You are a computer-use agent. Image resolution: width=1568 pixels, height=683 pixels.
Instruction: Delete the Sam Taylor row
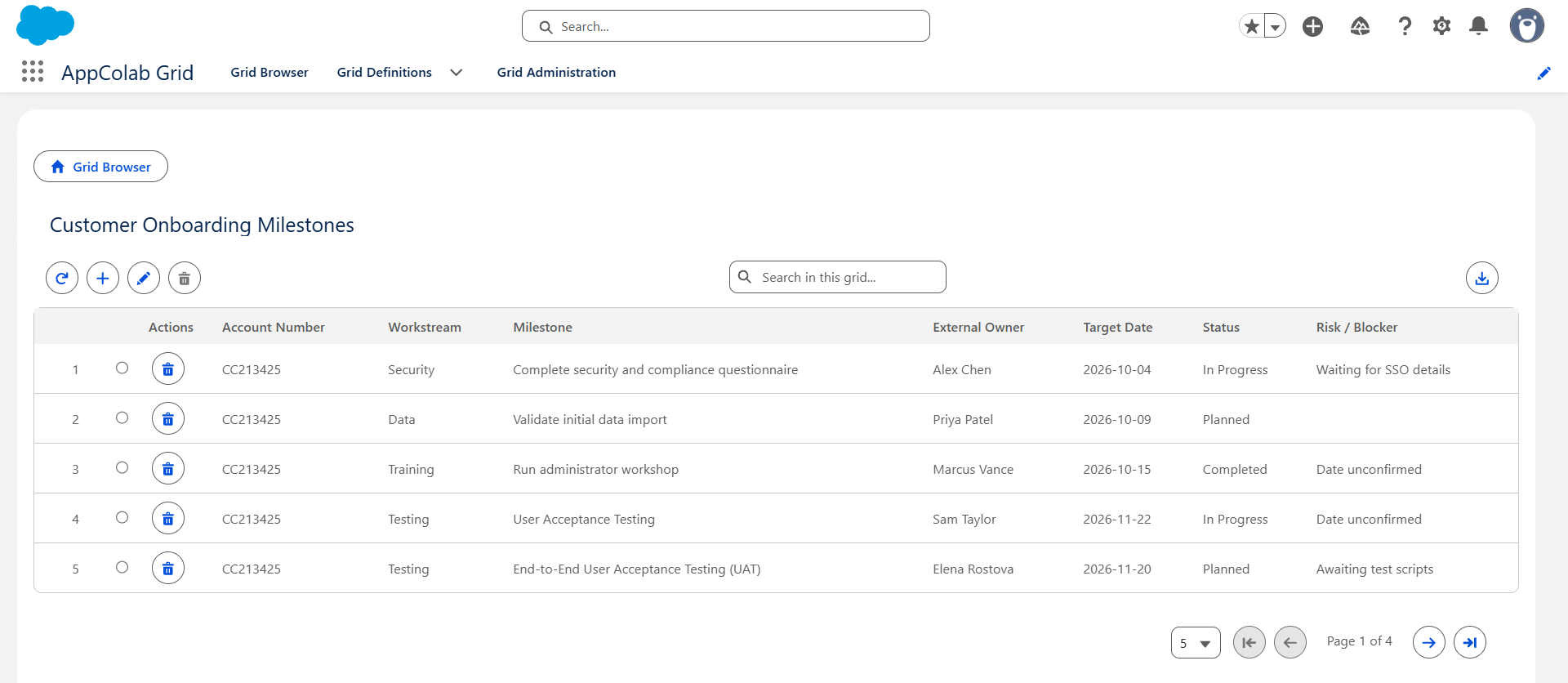click(x=168, y=519)
